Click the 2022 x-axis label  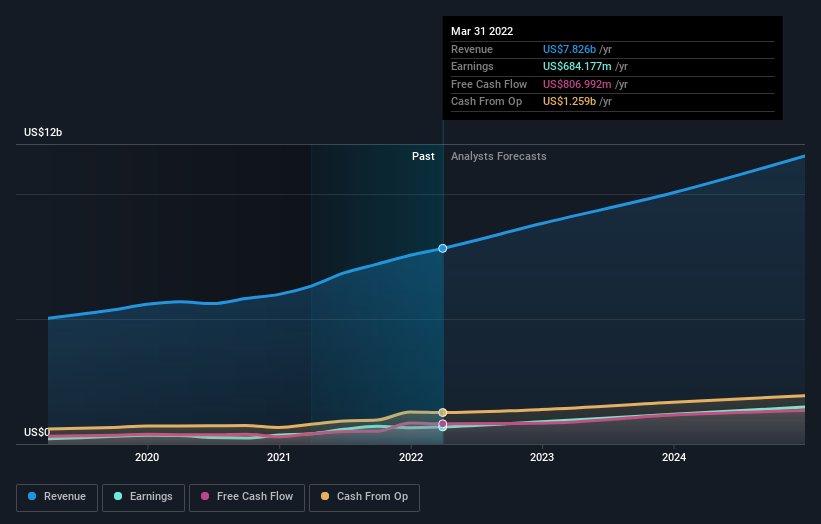point(411,457)
